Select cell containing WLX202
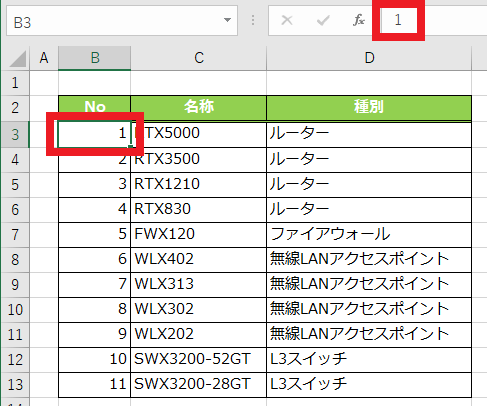The width and height of the screenshot is (487, 406). tap(199, 335)
